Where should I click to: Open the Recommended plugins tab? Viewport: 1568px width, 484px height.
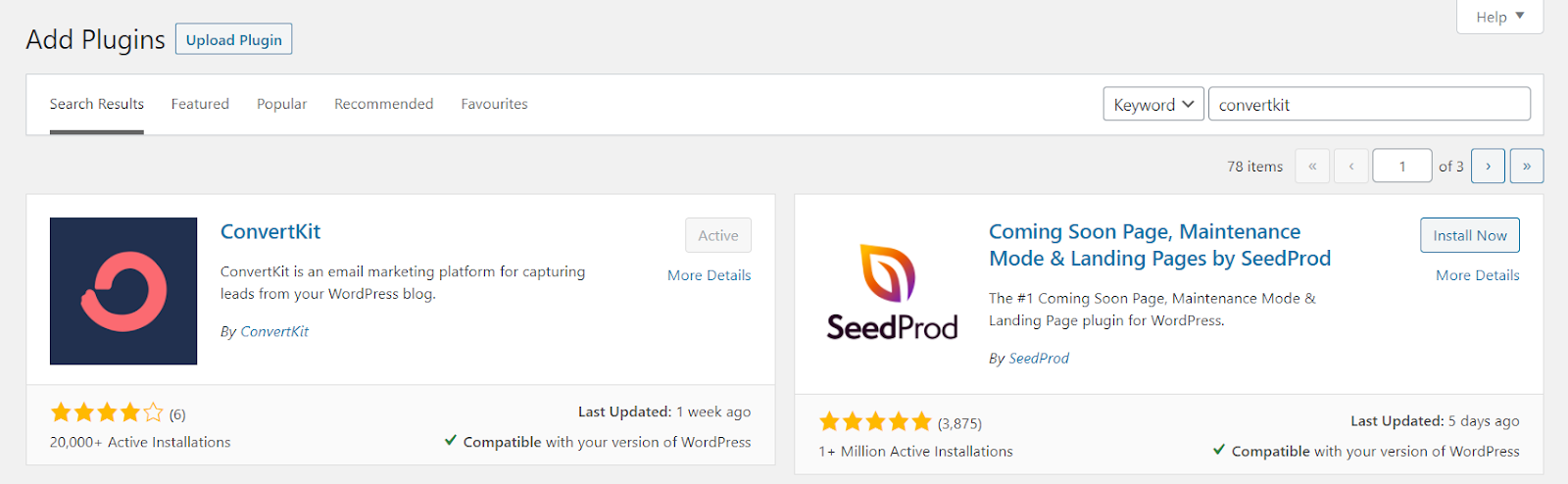pyautogui.click(x=383, y=104)
